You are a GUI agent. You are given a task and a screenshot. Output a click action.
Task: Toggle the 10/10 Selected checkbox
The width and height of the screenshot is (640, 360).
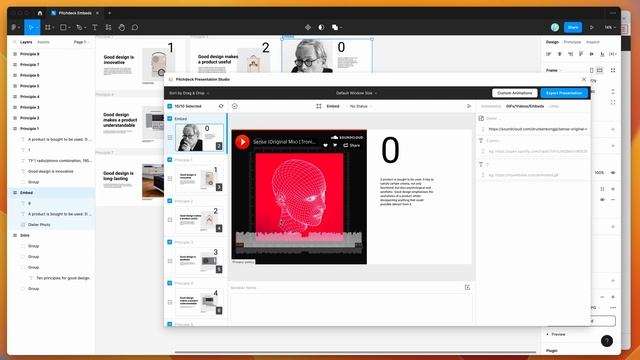pos(169,106)
